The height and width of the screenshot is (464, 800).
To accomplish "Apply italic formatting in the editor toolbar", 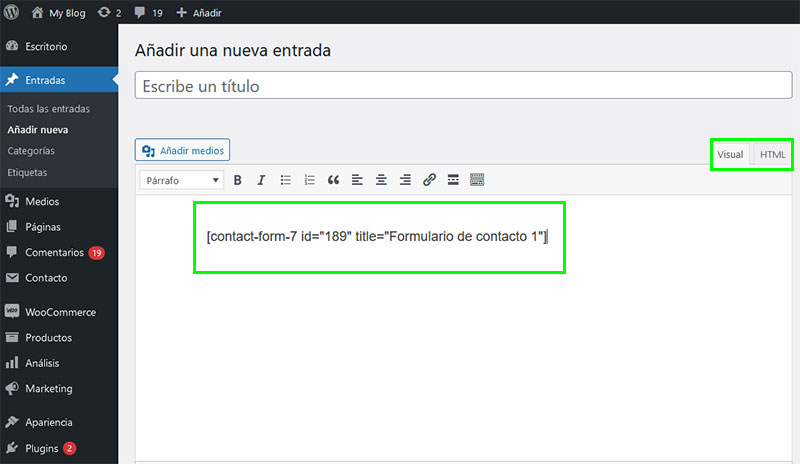I will (261, 180).
